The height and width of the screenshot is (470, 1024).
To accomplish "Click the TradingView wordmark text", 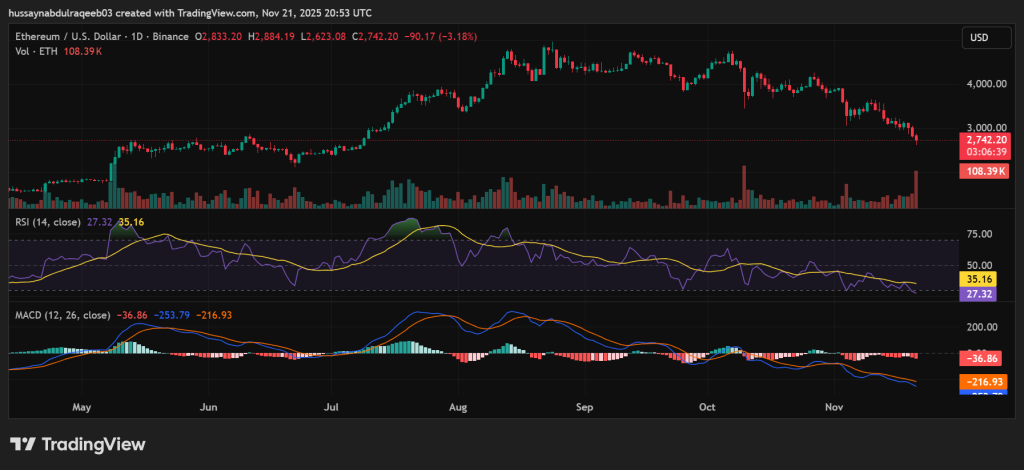I will 93,444.
